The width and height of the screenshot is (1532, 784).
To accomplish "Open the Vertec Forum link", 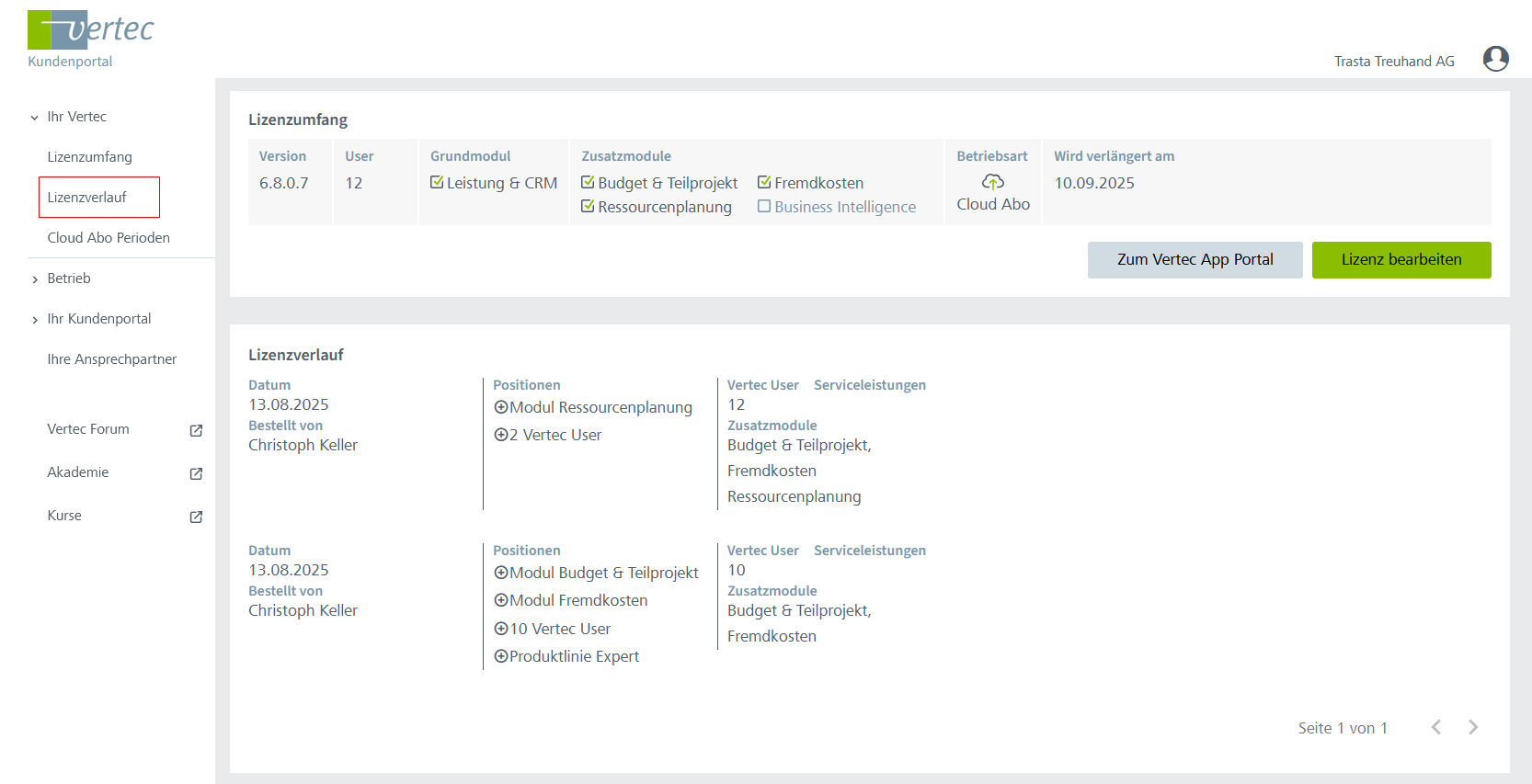I will click(88, 429).
